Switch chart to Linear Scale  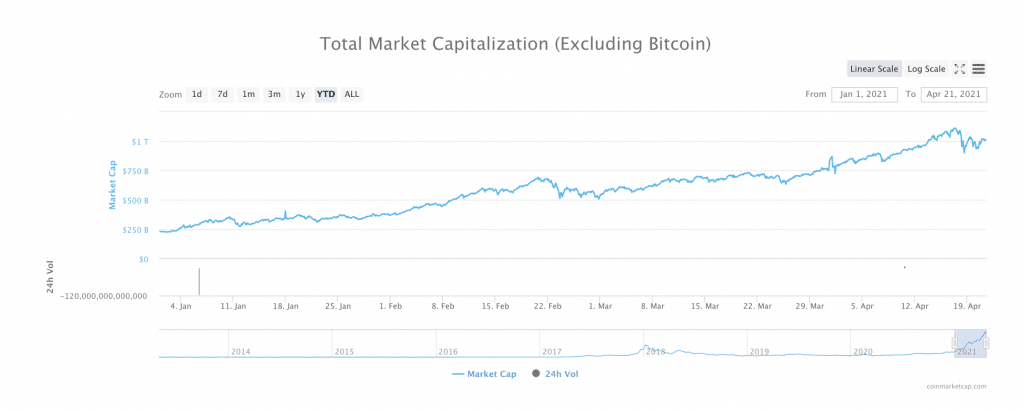[x=873, y=69]
